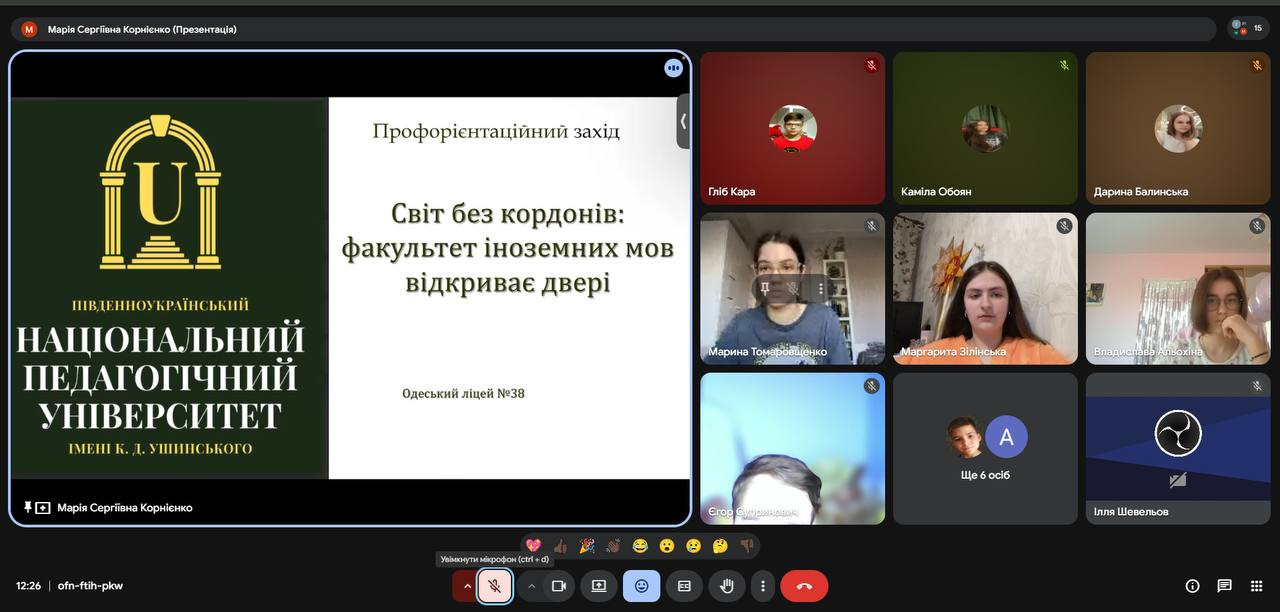Select Каміла Обоян's avatar tile

coord(985,128)
